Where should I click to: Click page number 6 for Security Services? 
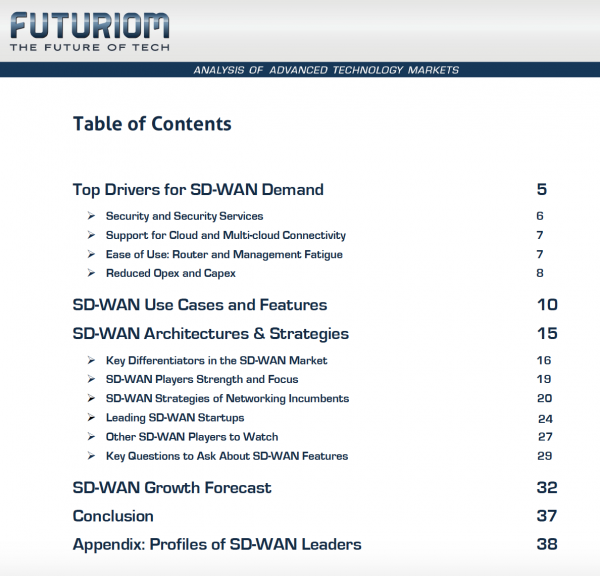pos(540,216)
